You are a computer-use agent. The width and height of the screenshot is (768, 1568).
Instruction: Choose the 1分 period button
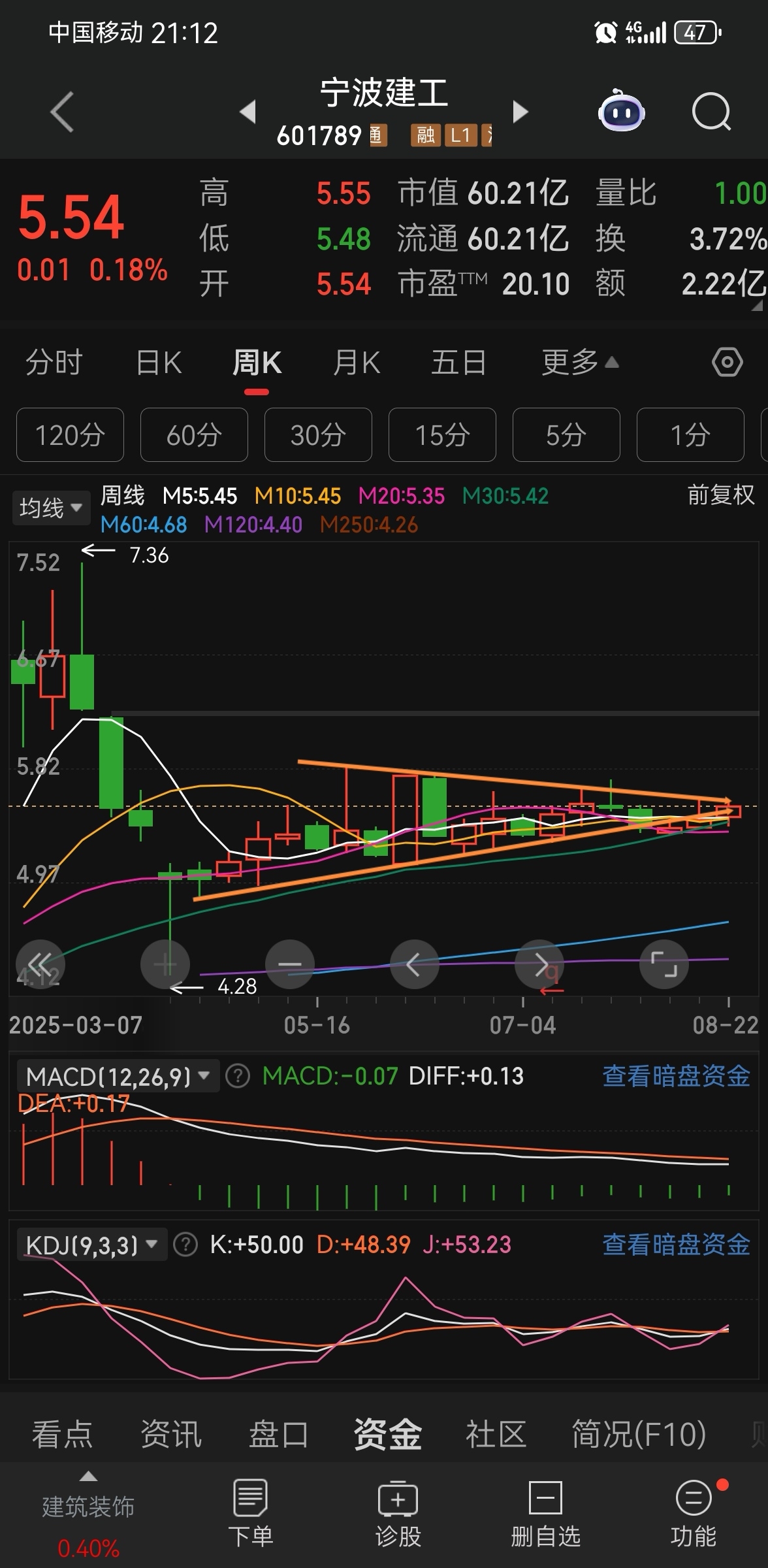click(690, 434)
